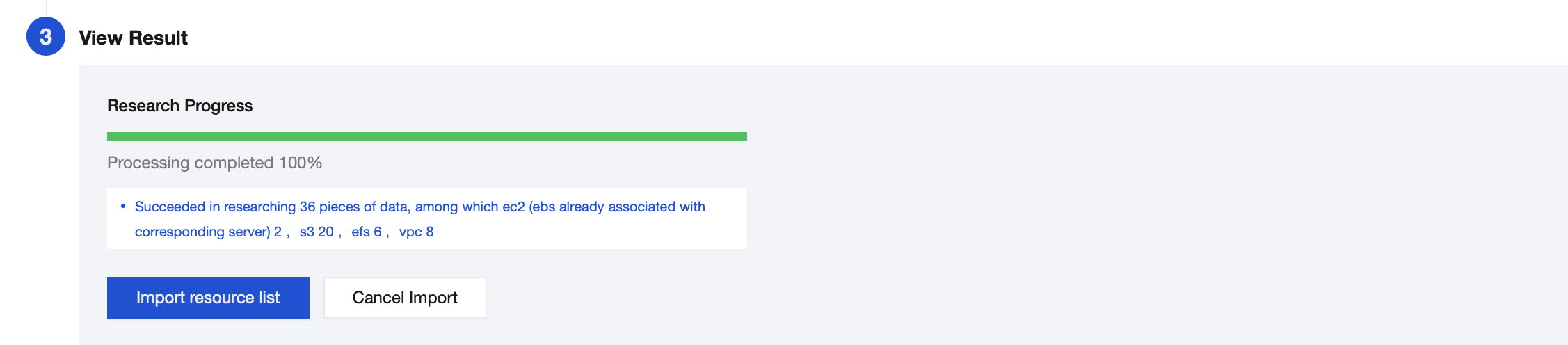
Task: Click the vertical step connector line above step 3
Action: tap(47, 7)
